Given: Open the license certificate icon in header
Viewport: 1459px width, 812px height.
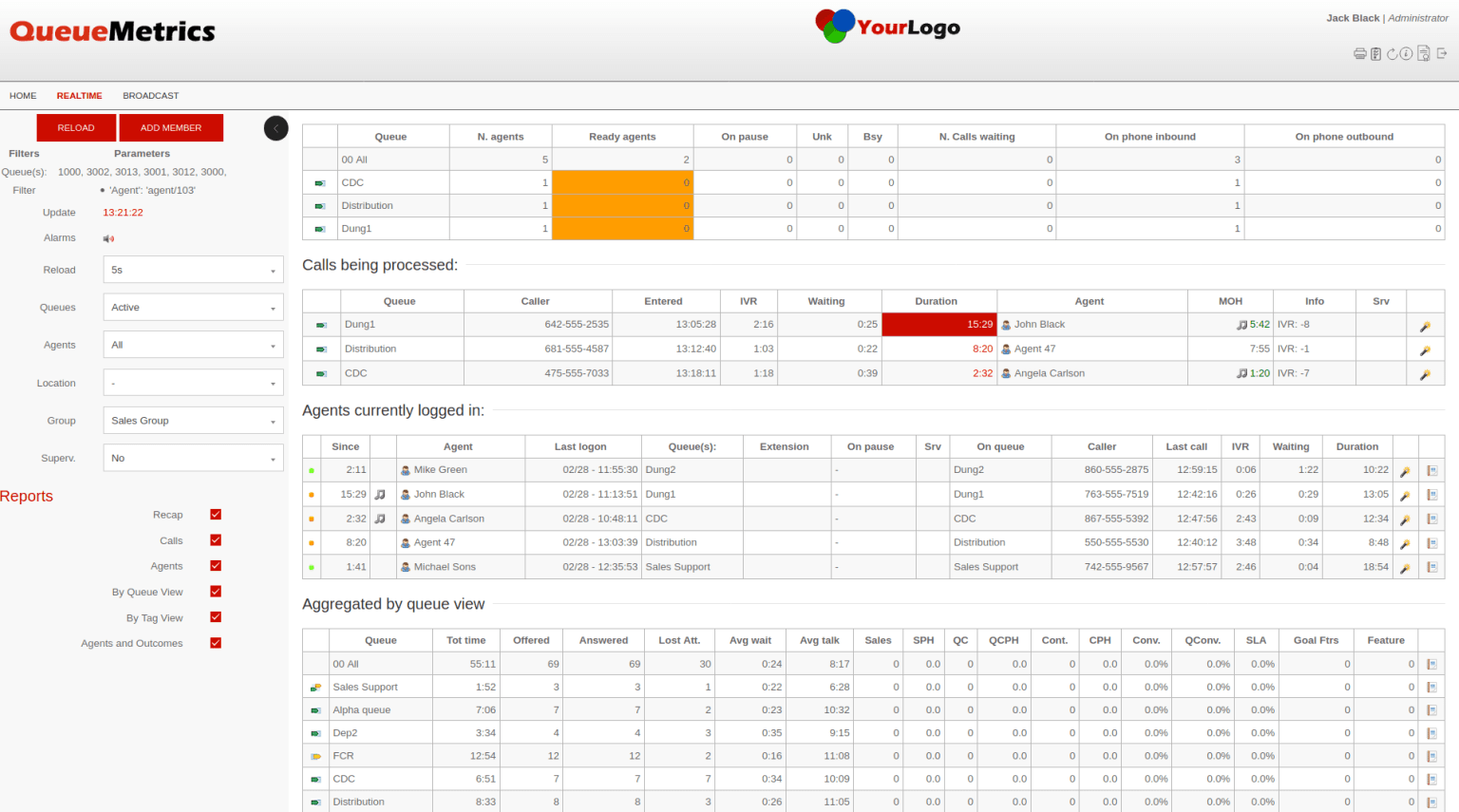Looking at the screenshot, I should point(1424,54).
